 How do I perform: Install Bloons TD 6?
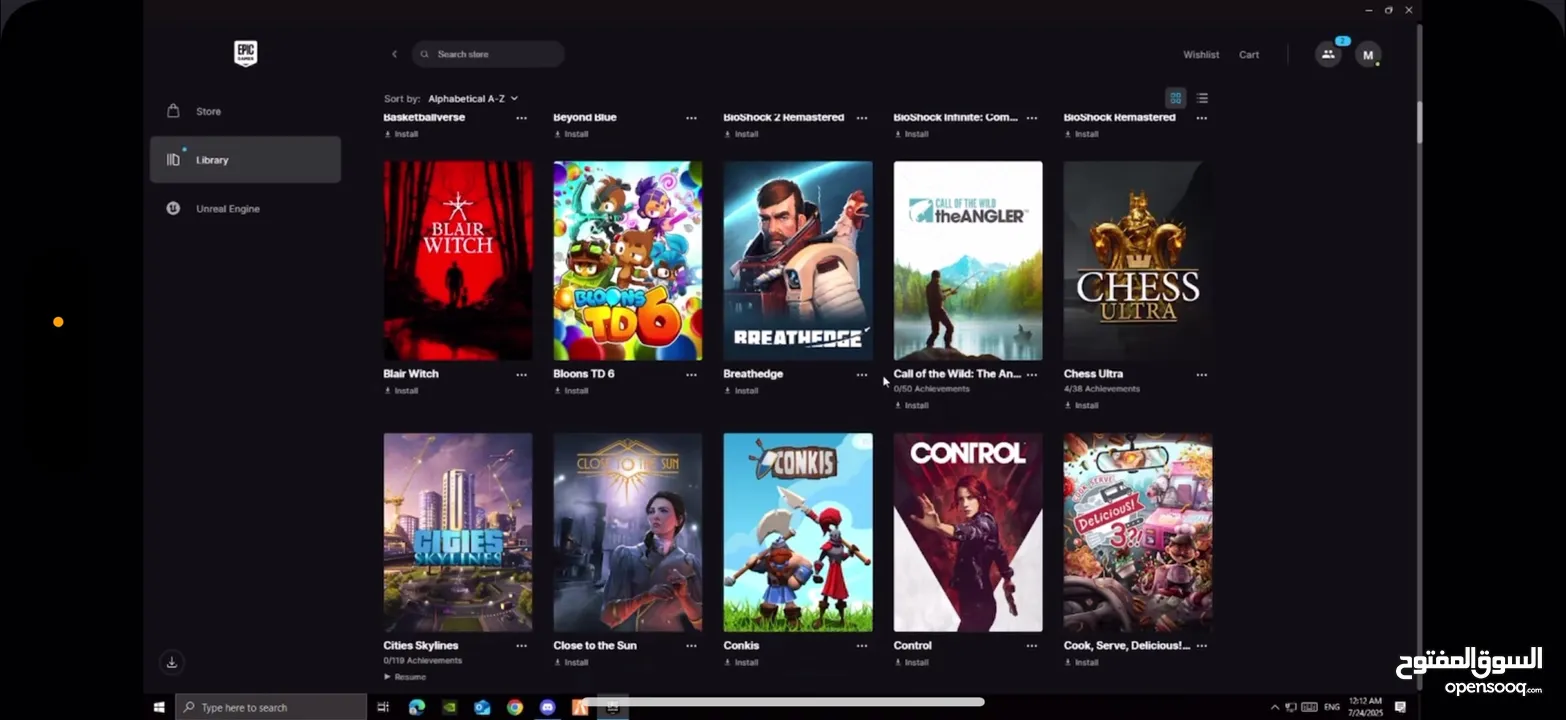[572, 391]
